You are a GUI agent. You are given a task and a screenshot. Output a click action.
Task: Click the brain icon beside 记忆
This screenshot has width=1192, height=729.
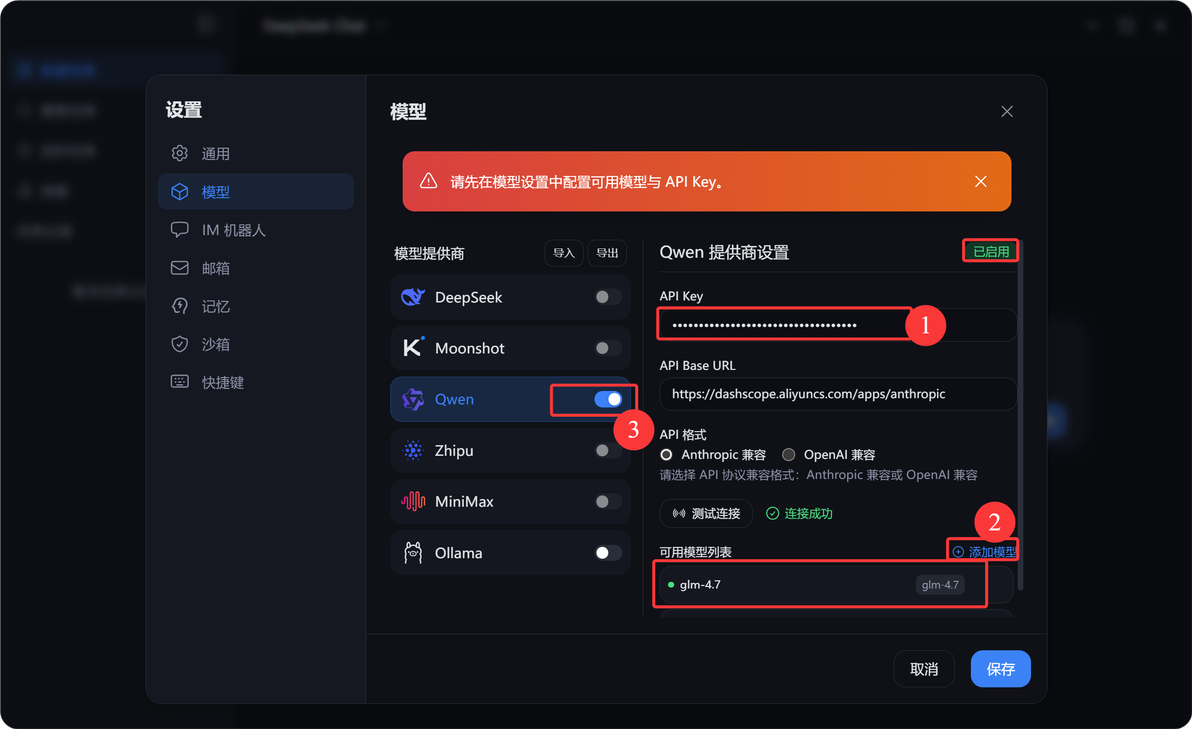pyautogui.click(x=179, y=306)
